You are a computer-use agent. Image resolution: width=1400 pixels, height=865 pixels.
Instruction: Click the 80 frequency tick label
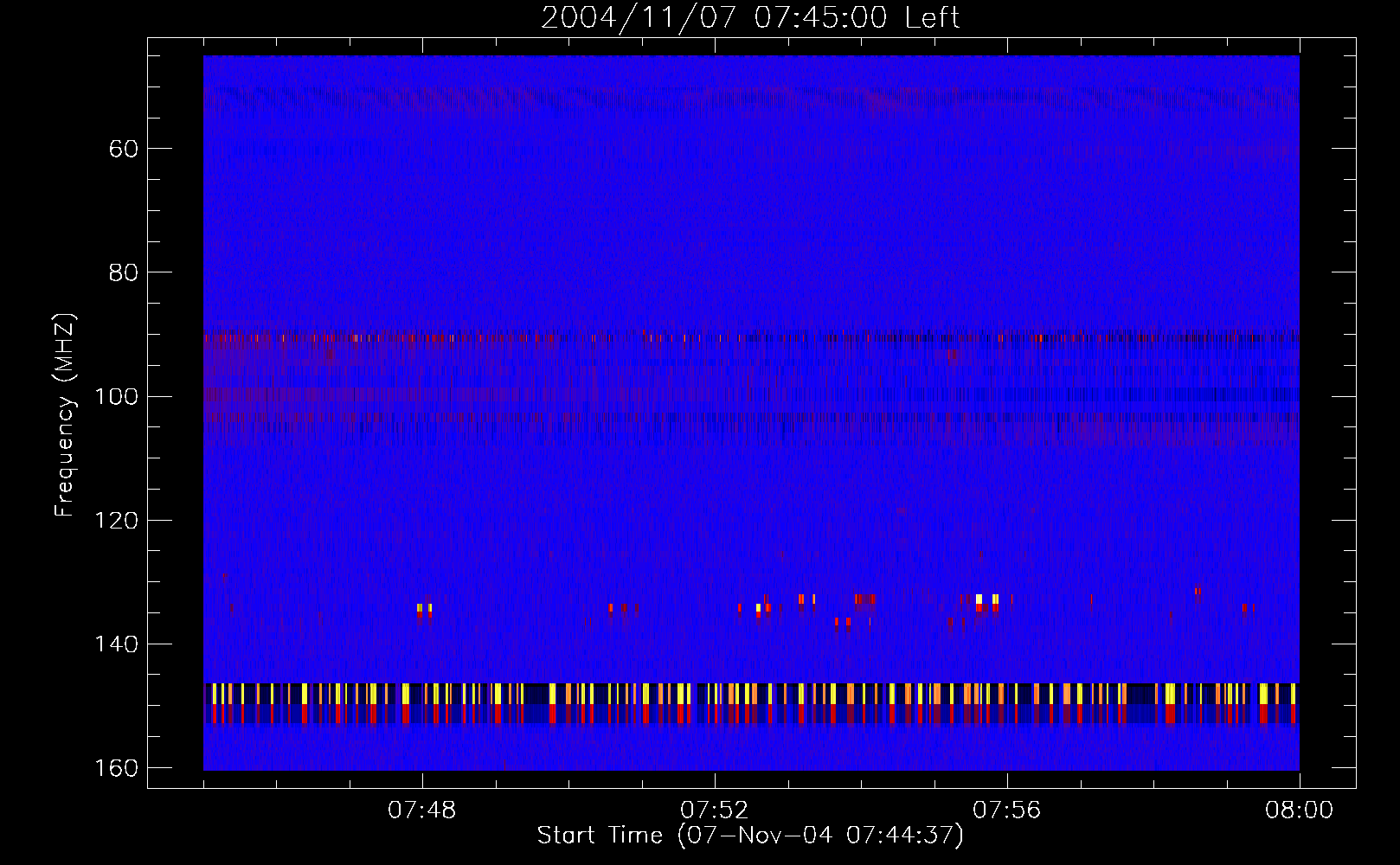[124, 272]
